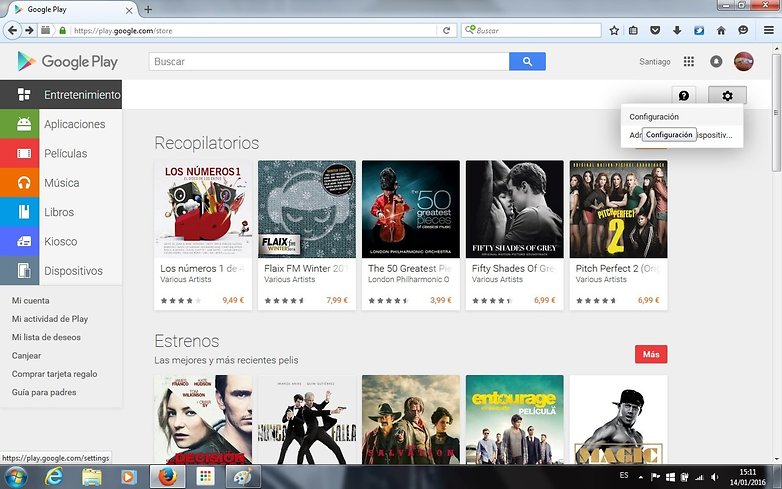782x489 pixels.
Task: Open Guía para padres link
Action: point(44,392)
